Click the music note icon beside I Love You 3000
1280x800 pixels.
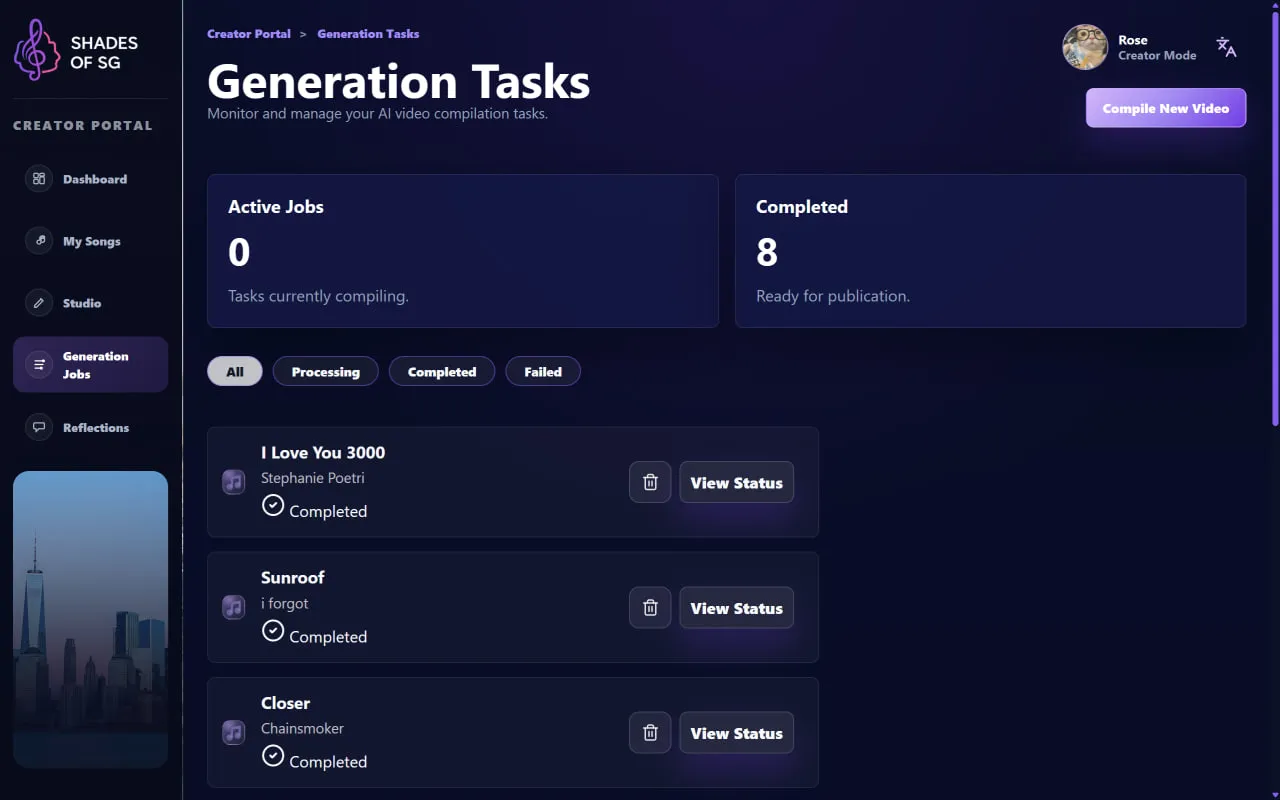click(233, 482)
